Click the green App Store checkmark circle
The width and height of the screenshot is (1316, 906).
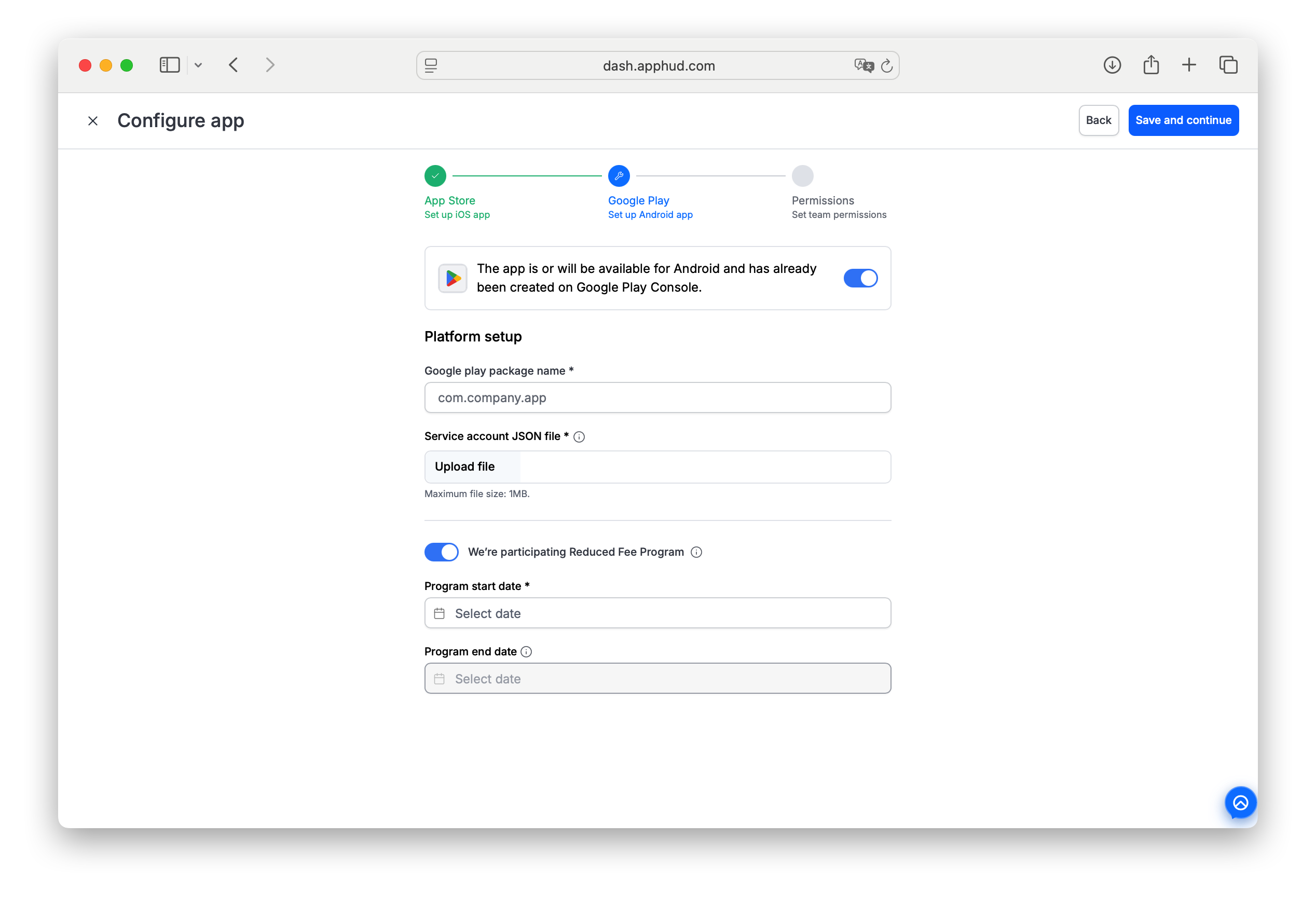click(435, 176)
